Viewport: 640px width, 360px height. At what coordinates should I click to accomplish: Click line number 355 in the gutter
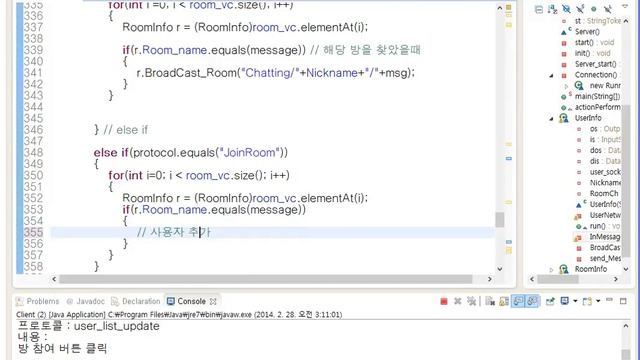(33, 232)
